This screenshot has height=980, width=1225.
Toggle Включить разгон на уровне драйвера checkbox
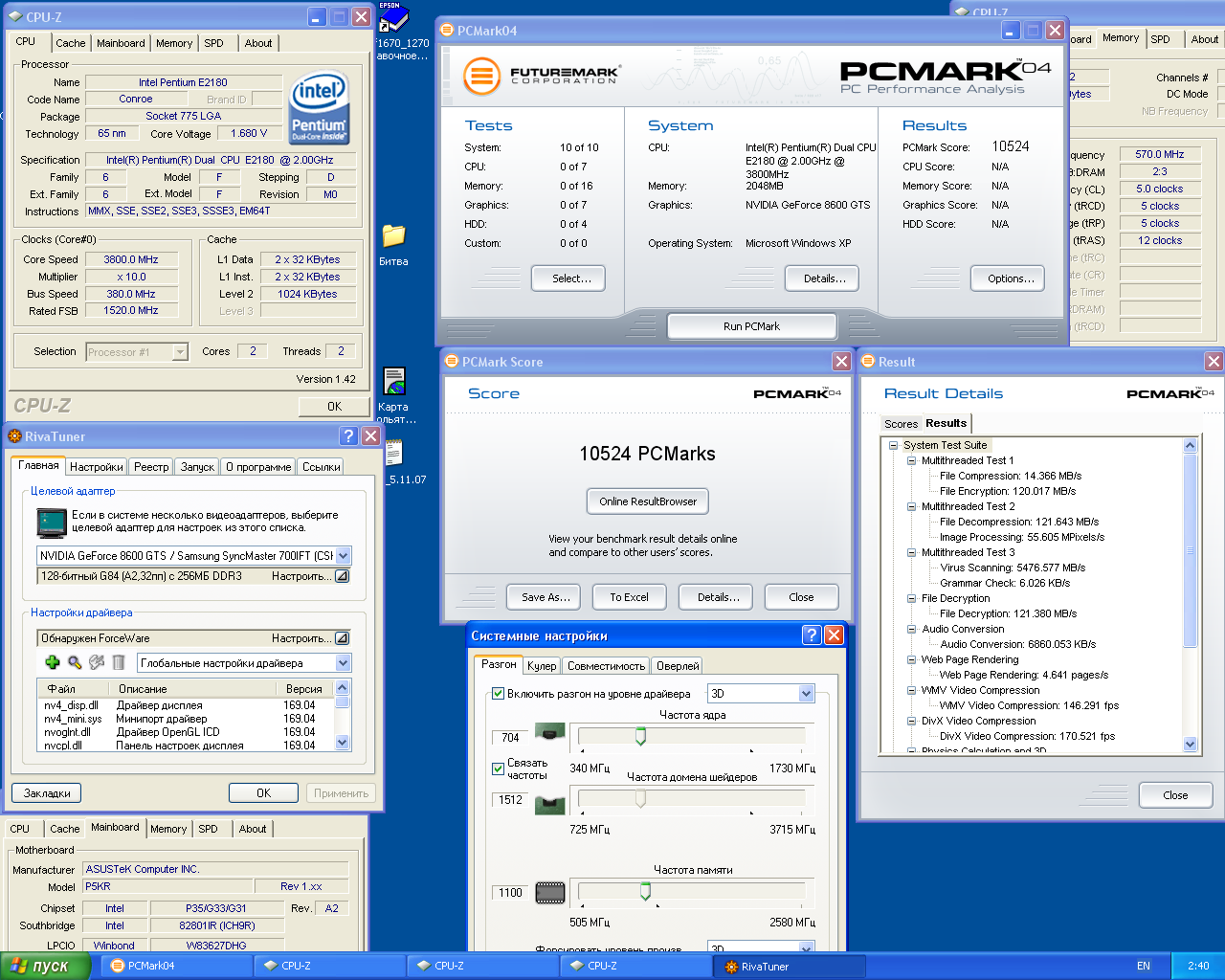tap(498, 693)
